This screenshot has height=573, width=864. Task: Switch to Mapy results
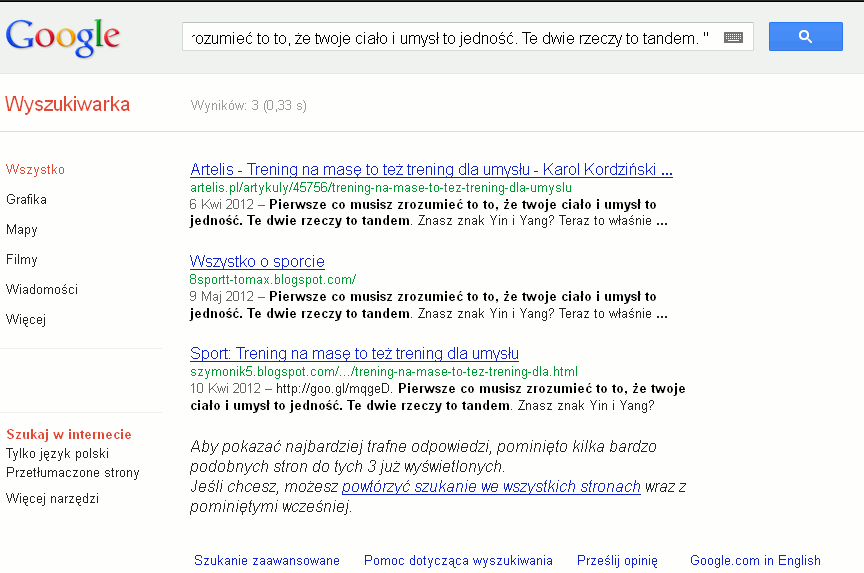click(21, 230)
